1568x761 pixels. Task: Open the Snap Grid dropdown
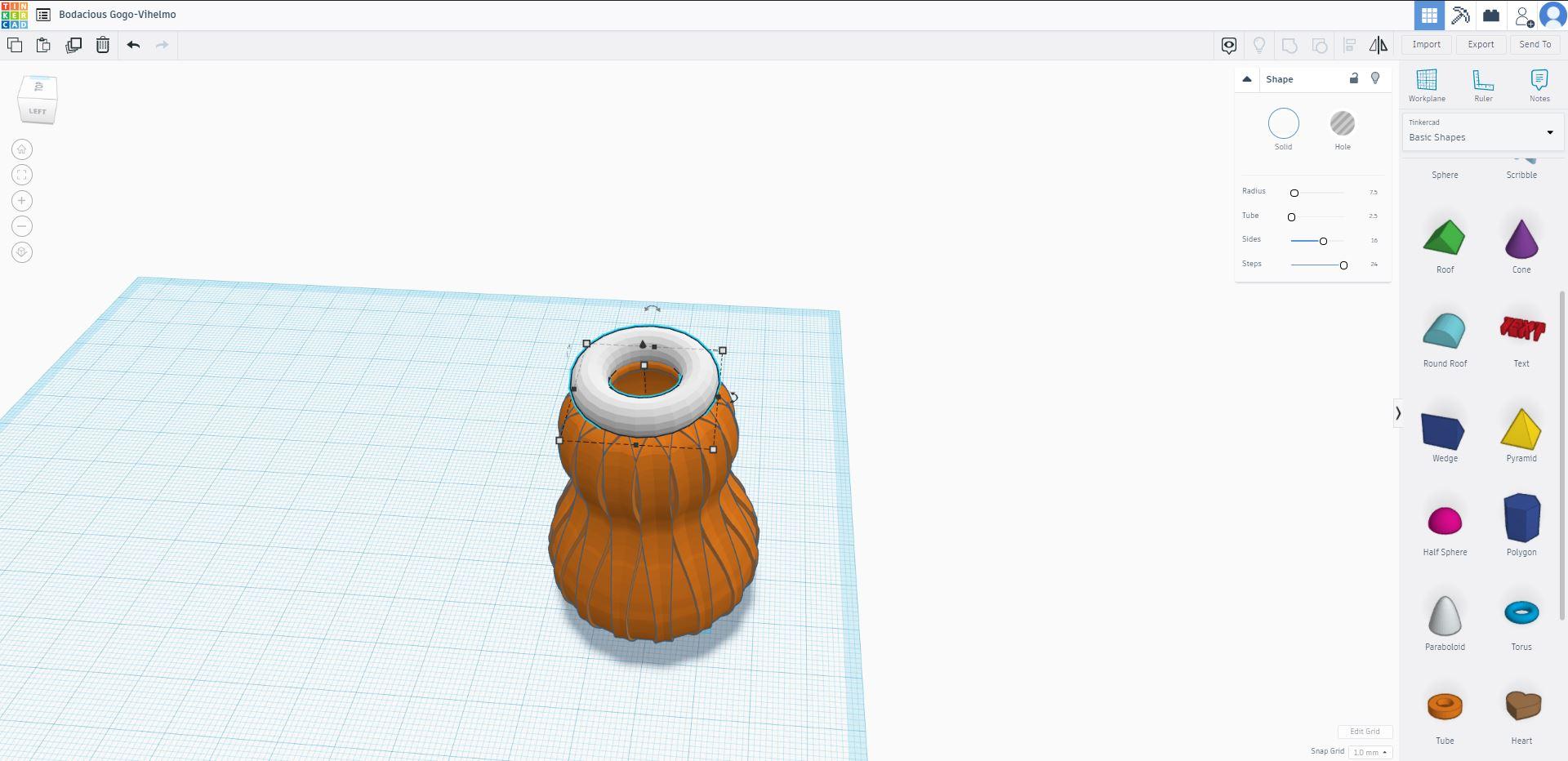(x=1370, y=752)
